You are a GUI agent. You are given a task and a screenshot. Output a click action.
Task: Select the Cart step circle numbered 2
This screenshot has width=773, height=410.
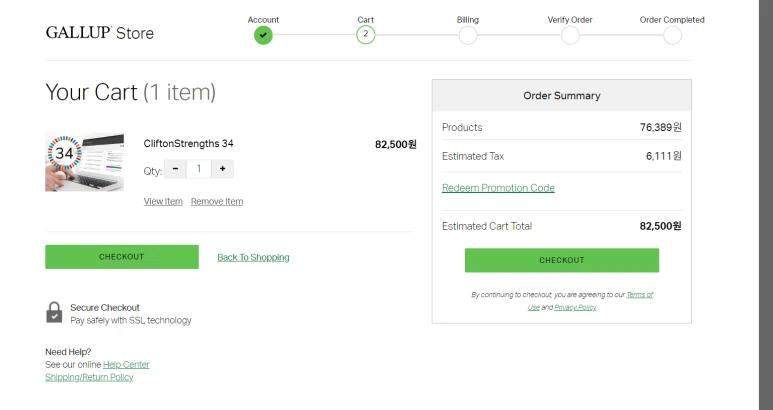coord(365,34)
